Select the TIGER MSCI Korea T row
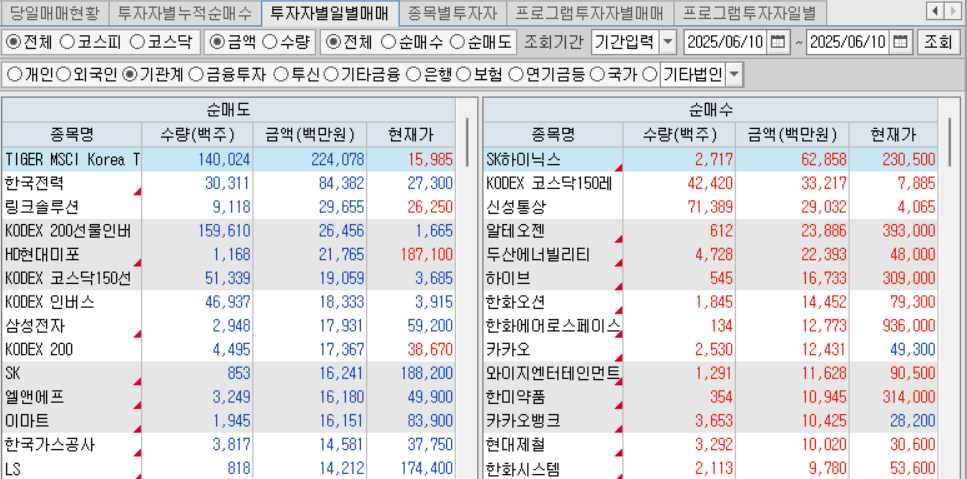967x479 pixels. pos(228,160)
